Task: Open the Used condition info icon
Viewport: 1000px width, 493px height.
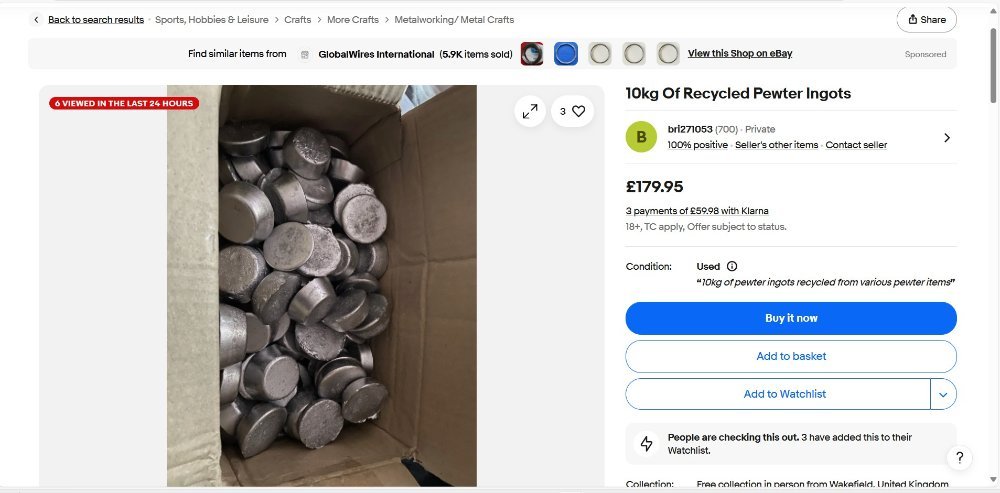Action: pyautogui.click(x=732, y=267)
